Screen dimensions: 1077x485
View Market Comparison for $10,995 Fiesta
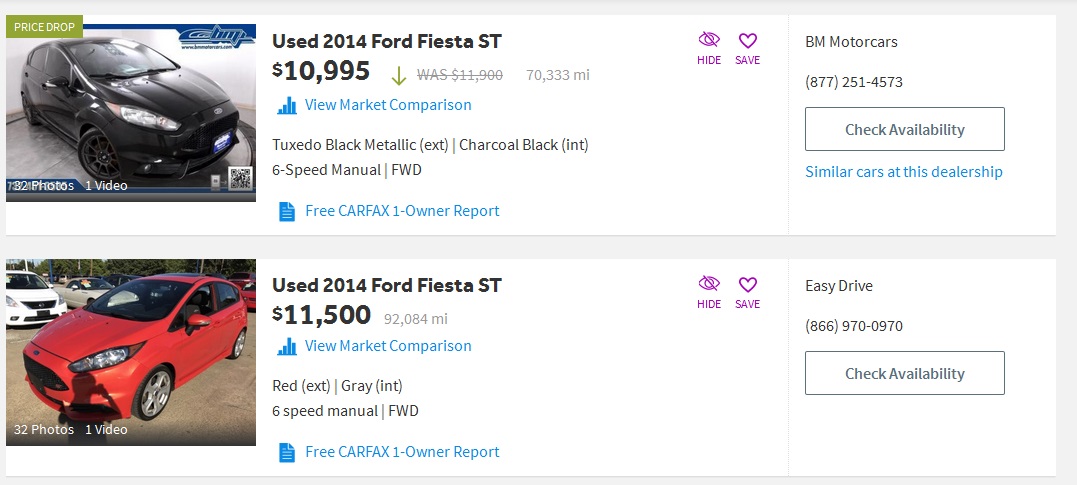coord(388,105)
